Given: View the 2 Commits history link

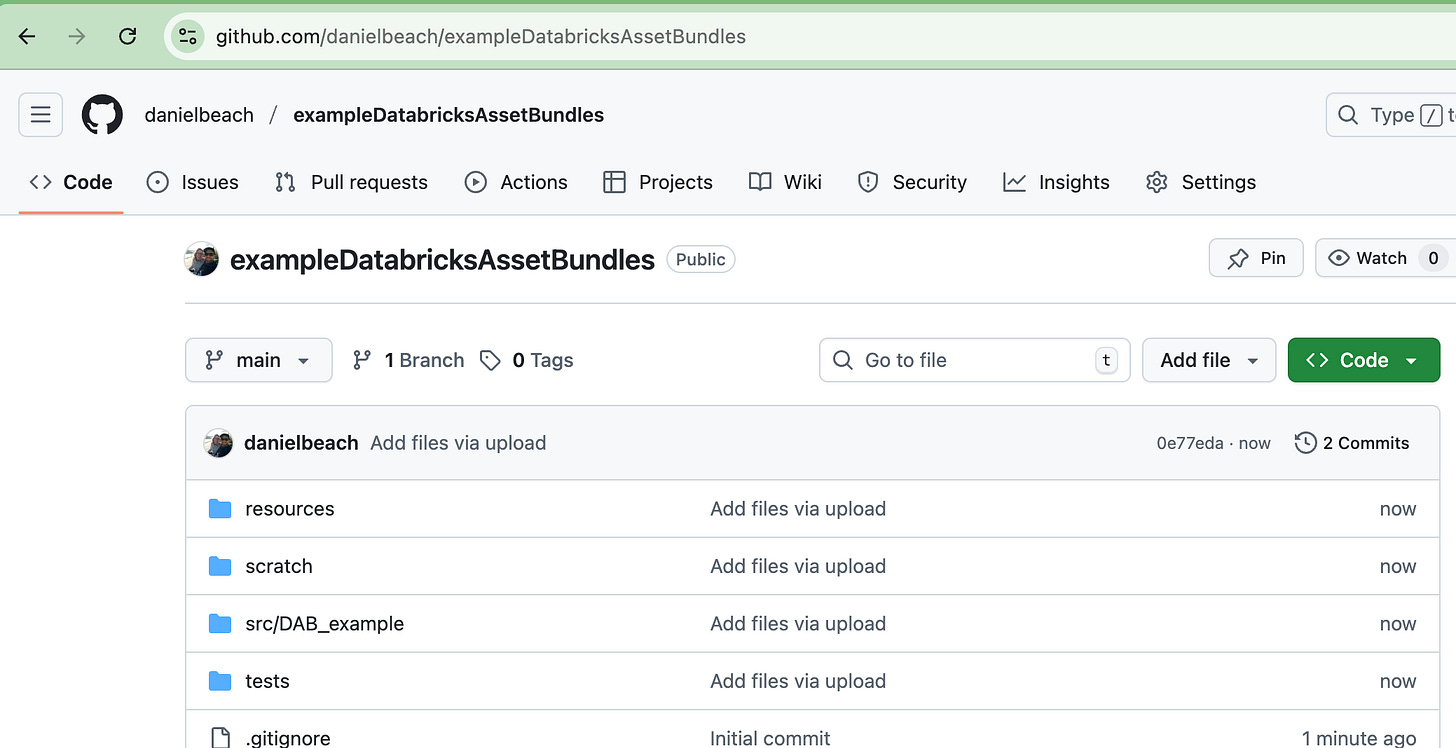Looking at the screenshot, I should (1352, 443).
